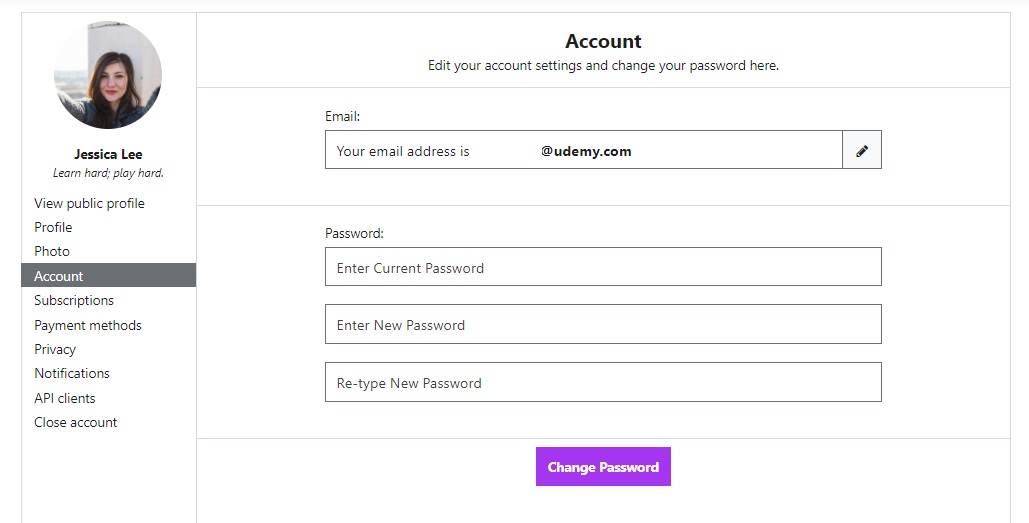Open the Photo settings section
Viewport: 1029px width, 523px height.
[x=52, y=251]
